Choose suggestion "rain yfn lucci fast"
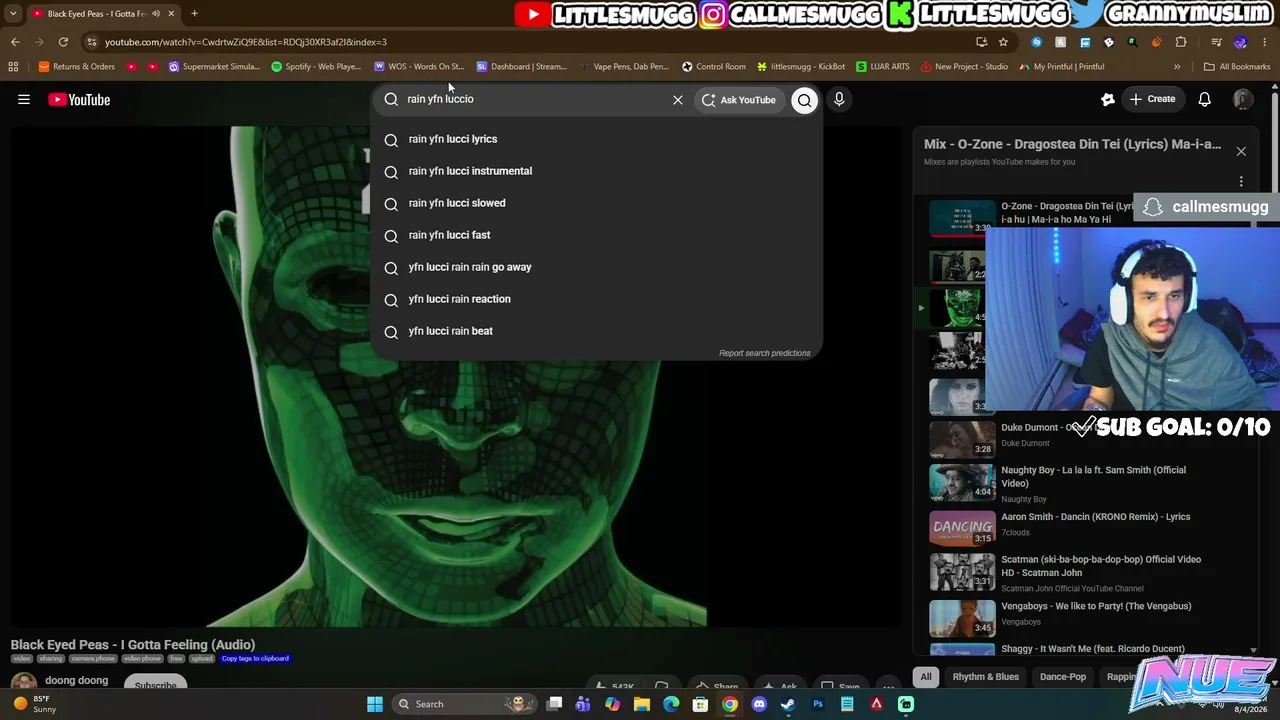The image size is (1280, 720). click(597, 235)
